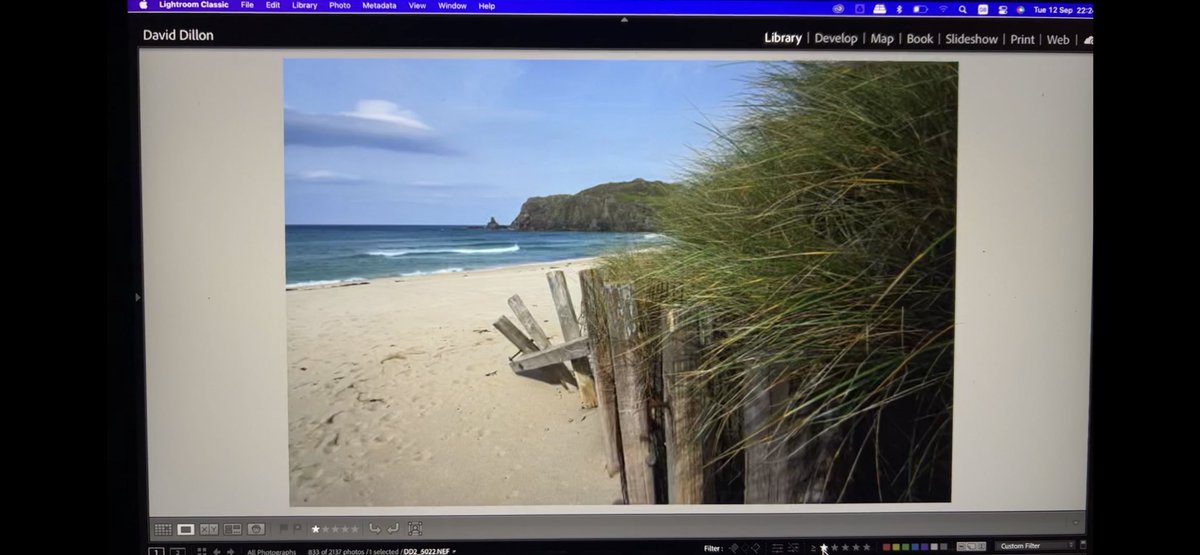Open the Book module
The image size is (1200, 555).
(x=920, y=39)
